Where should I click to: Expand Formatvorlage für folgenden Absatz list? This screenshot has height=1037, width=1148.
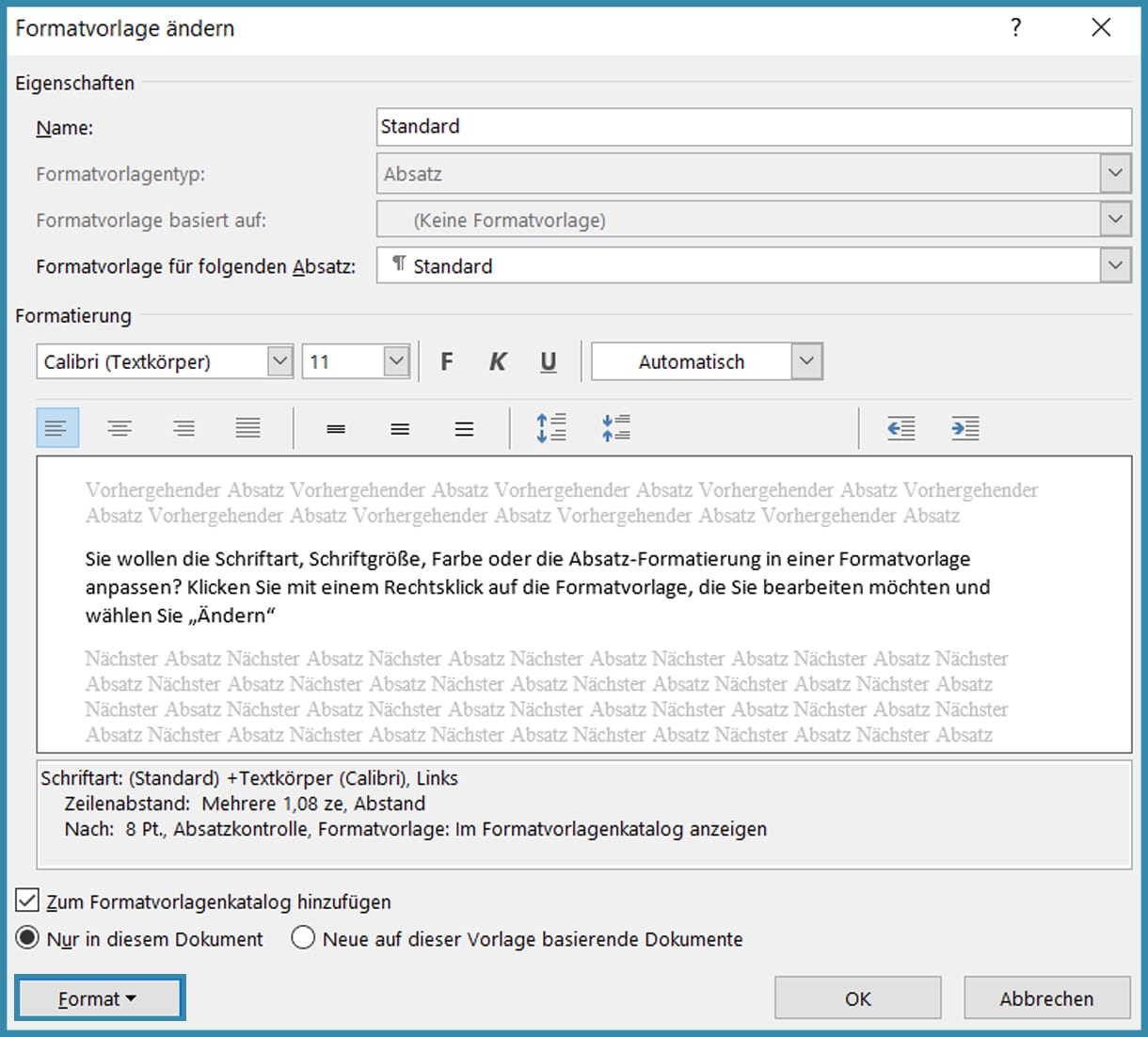point(1115,264)
